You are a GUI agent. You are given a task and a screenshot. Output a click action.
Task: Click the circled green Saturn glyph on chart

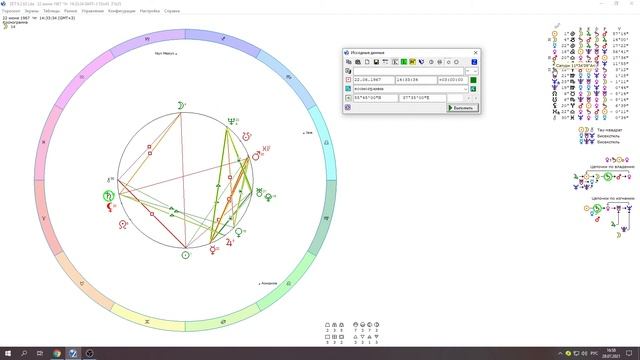(x=108, y=196)
